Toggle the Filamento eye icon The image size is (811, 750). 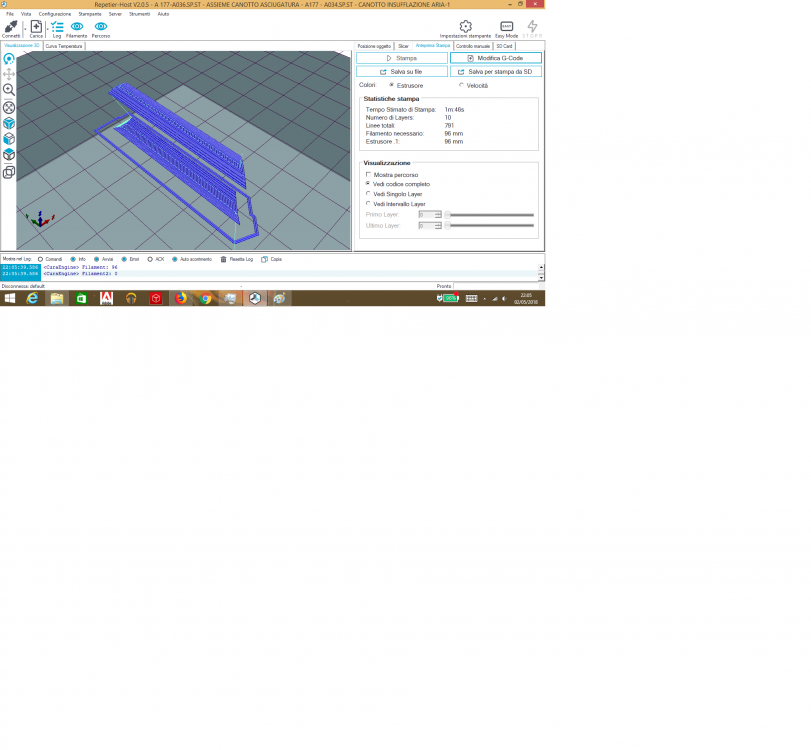(x=77, y=26)
